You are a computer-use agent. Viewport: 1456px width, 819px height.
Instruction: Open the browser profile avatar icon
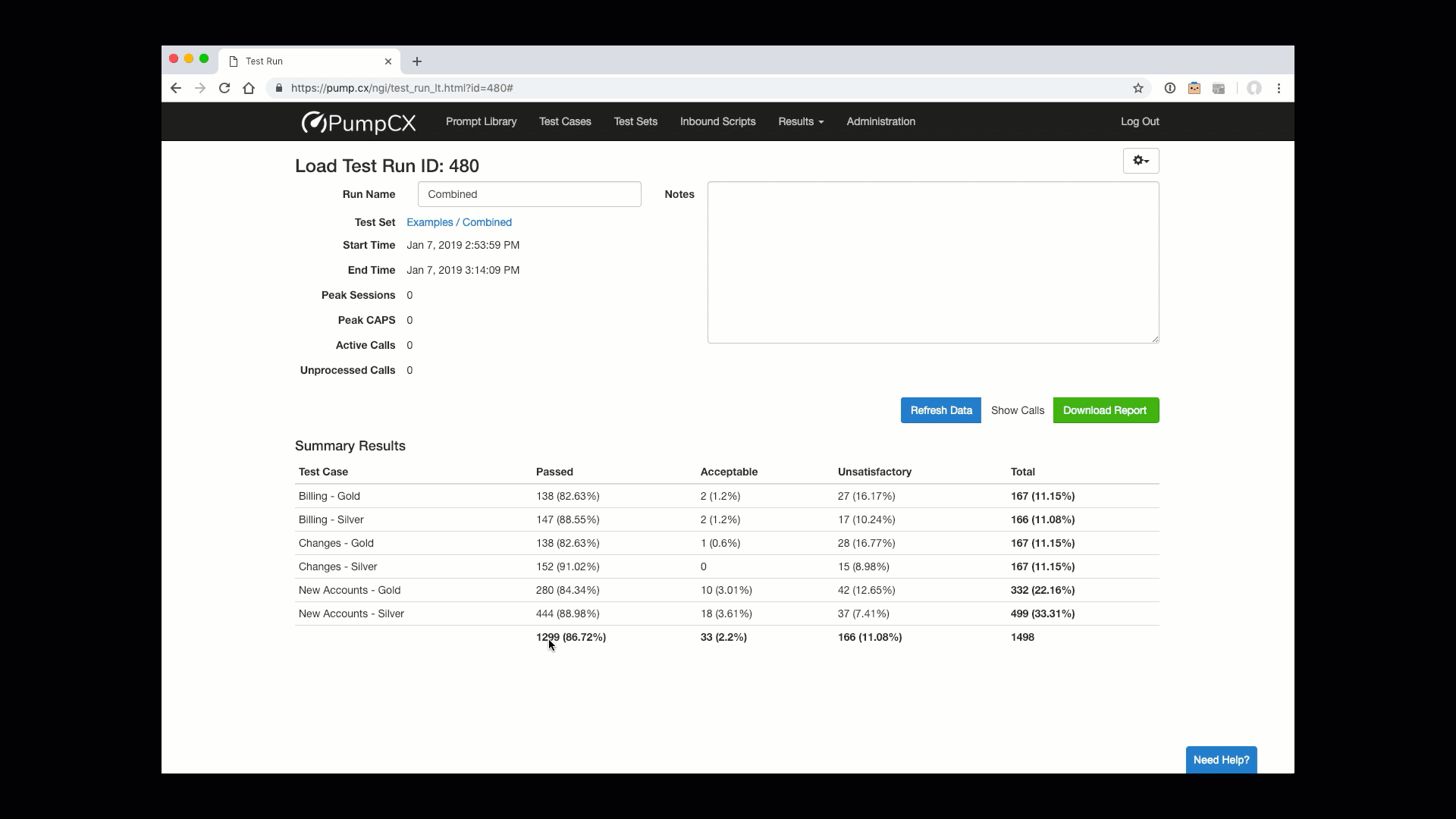point(1254,88)
